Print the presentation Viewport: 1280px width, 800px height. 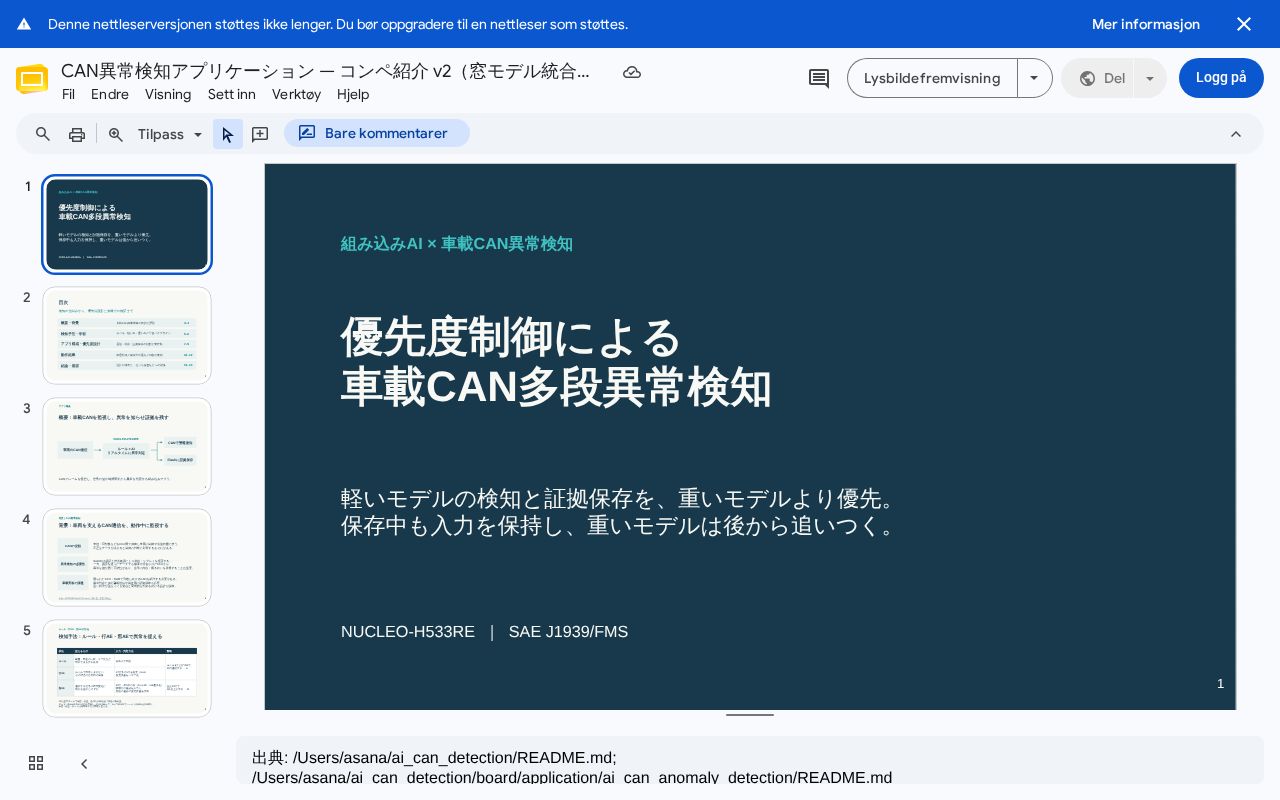click(x=77, y=134)
